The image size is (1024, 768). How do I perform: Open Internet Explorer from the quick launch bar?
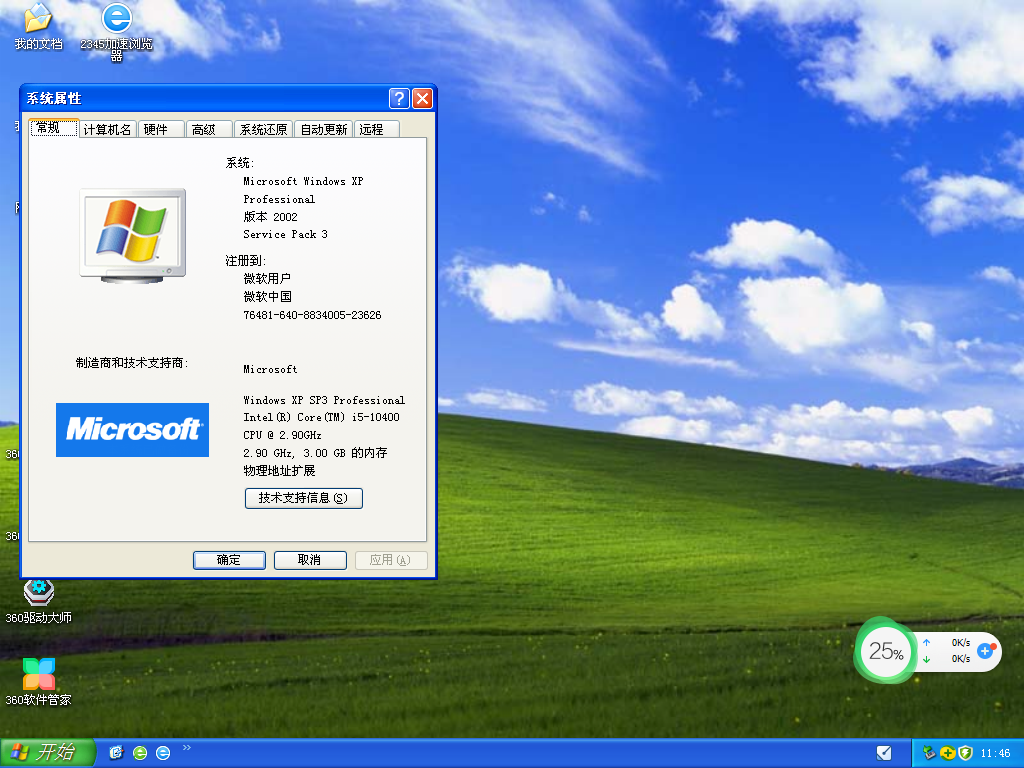point(163,753)
